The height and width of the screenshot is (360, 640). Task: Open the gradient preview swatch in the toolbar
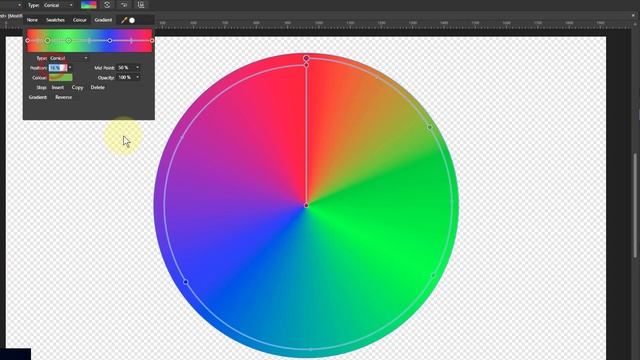pos(89,5)
